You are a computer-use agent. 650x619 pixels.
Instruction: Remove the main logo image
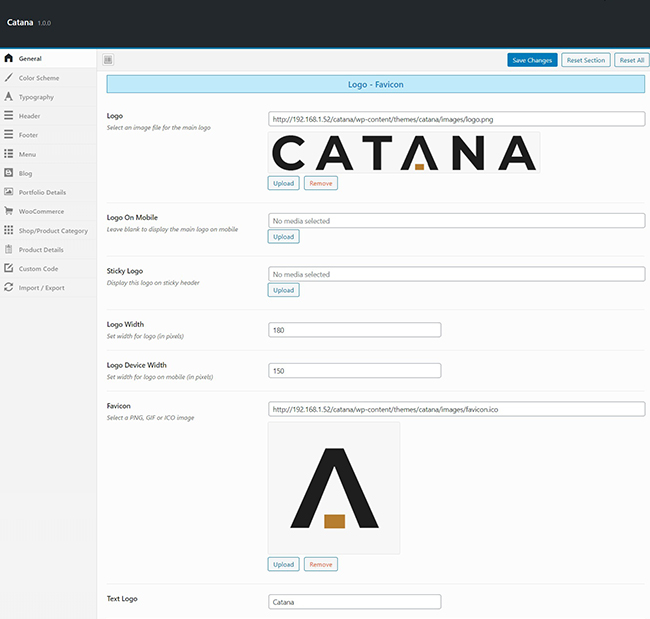321,183
